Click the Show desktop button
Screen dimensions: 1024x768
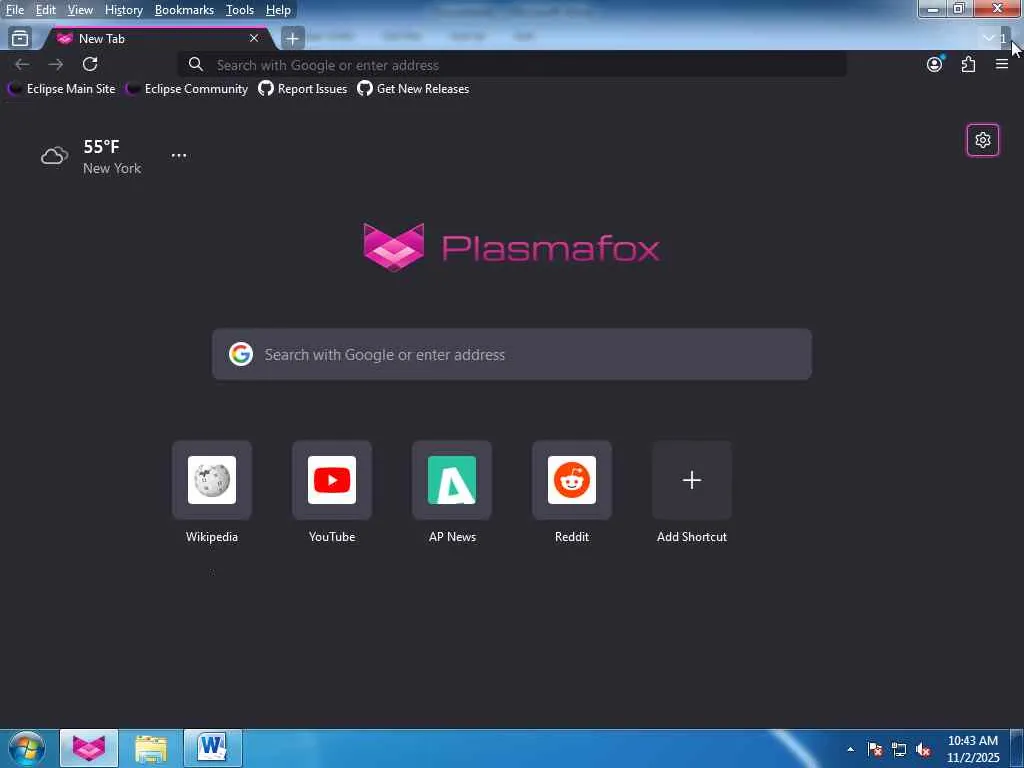pos(1017,748)
